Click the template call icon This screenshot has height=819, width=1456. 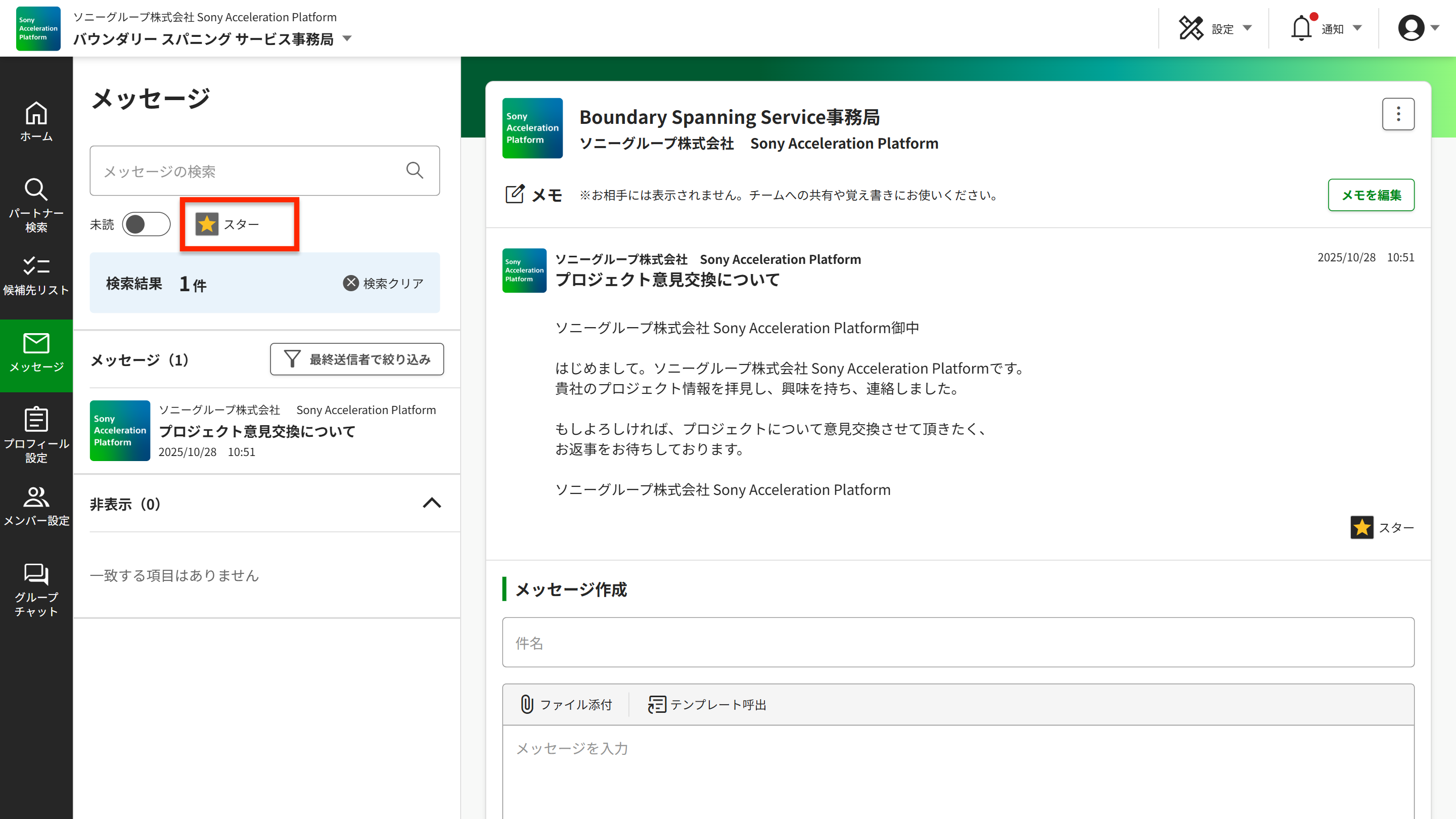[657, 704]
